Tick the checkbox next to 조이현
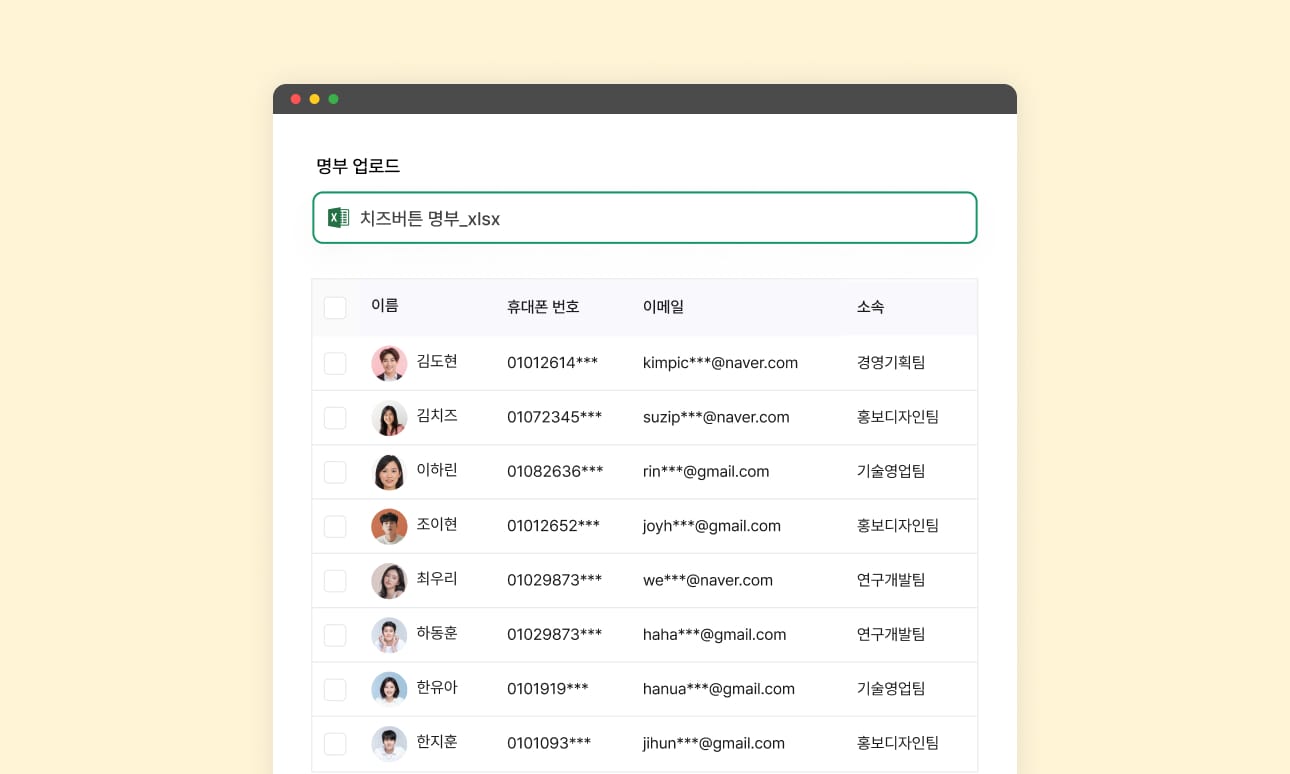 335,526
